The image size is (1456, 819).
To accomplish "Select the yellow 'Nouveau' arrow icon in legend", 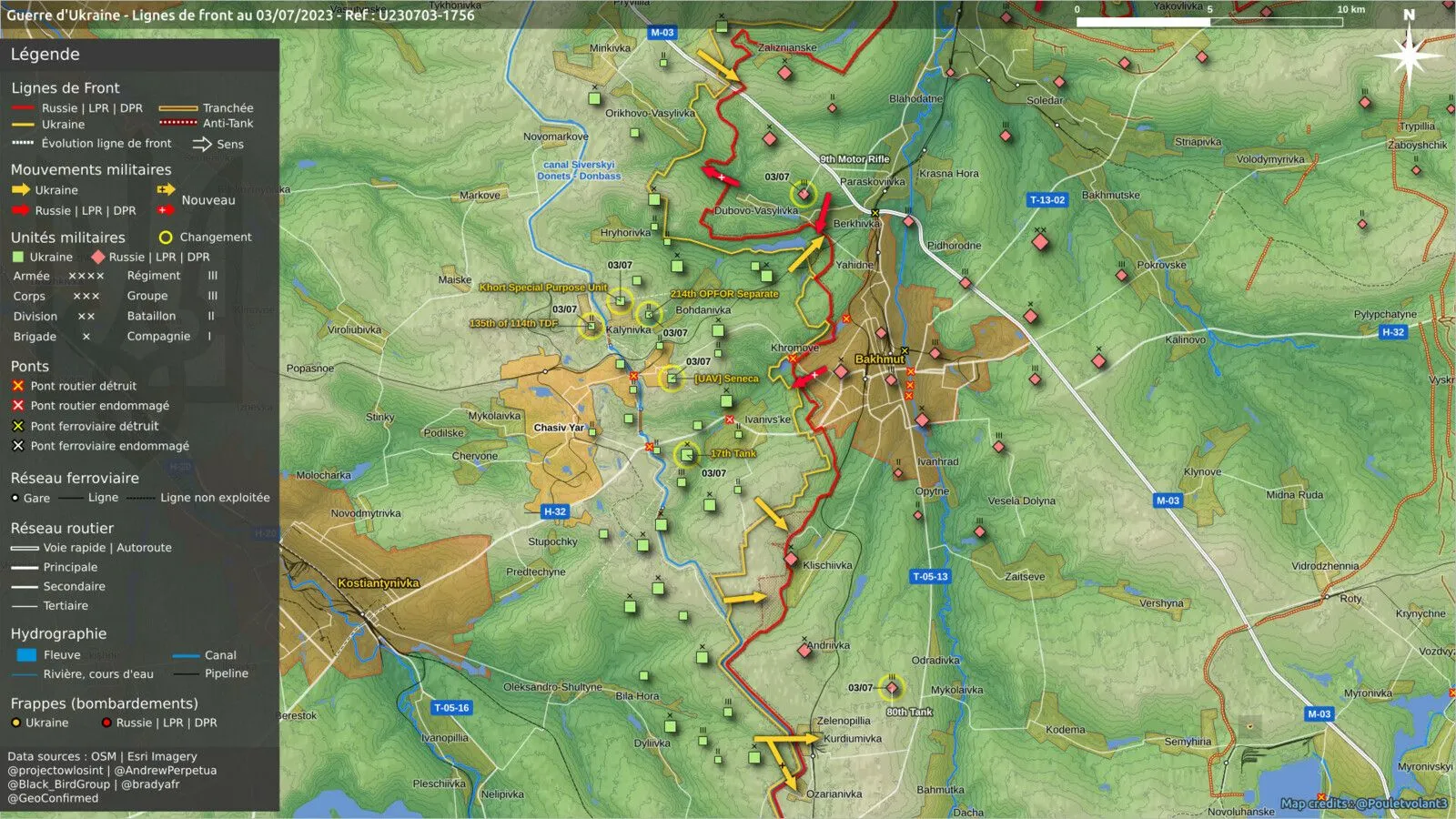I will [x=166, y=189].
